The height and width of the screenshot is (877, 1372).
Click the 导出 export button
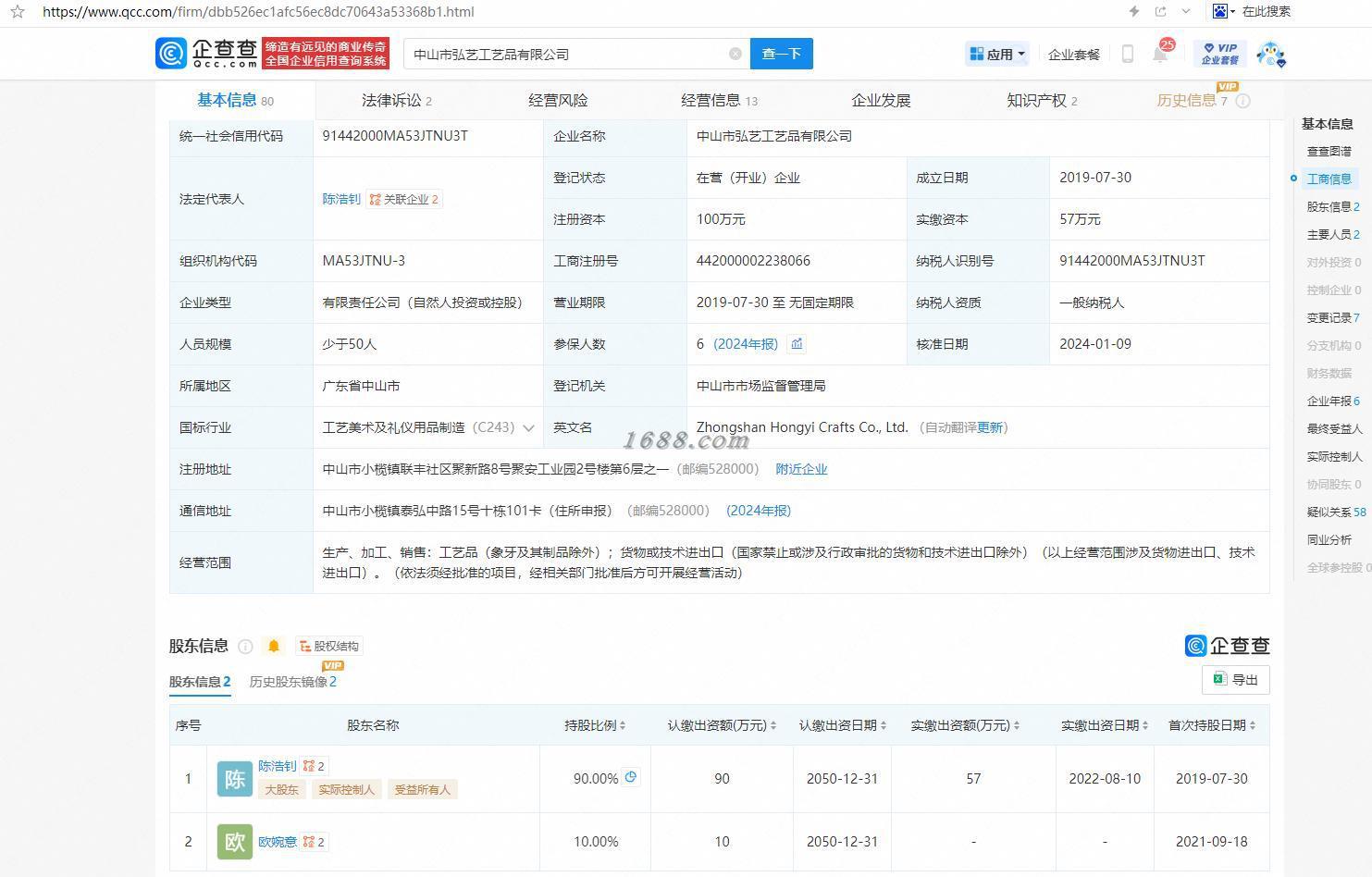(x=1236, y=680)
